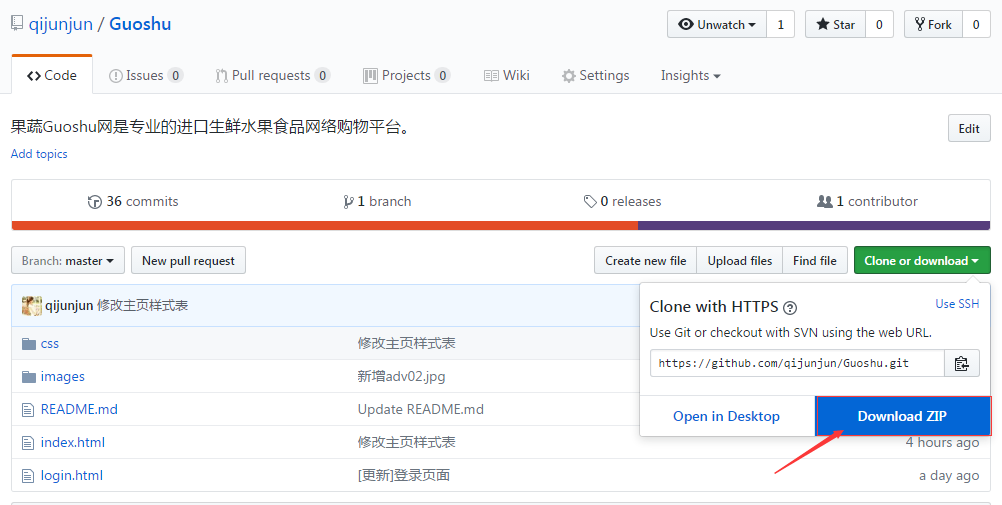Switch to the Code tab
The width and height of the screenshot is (1002, 505).
(x=52, y=75)
